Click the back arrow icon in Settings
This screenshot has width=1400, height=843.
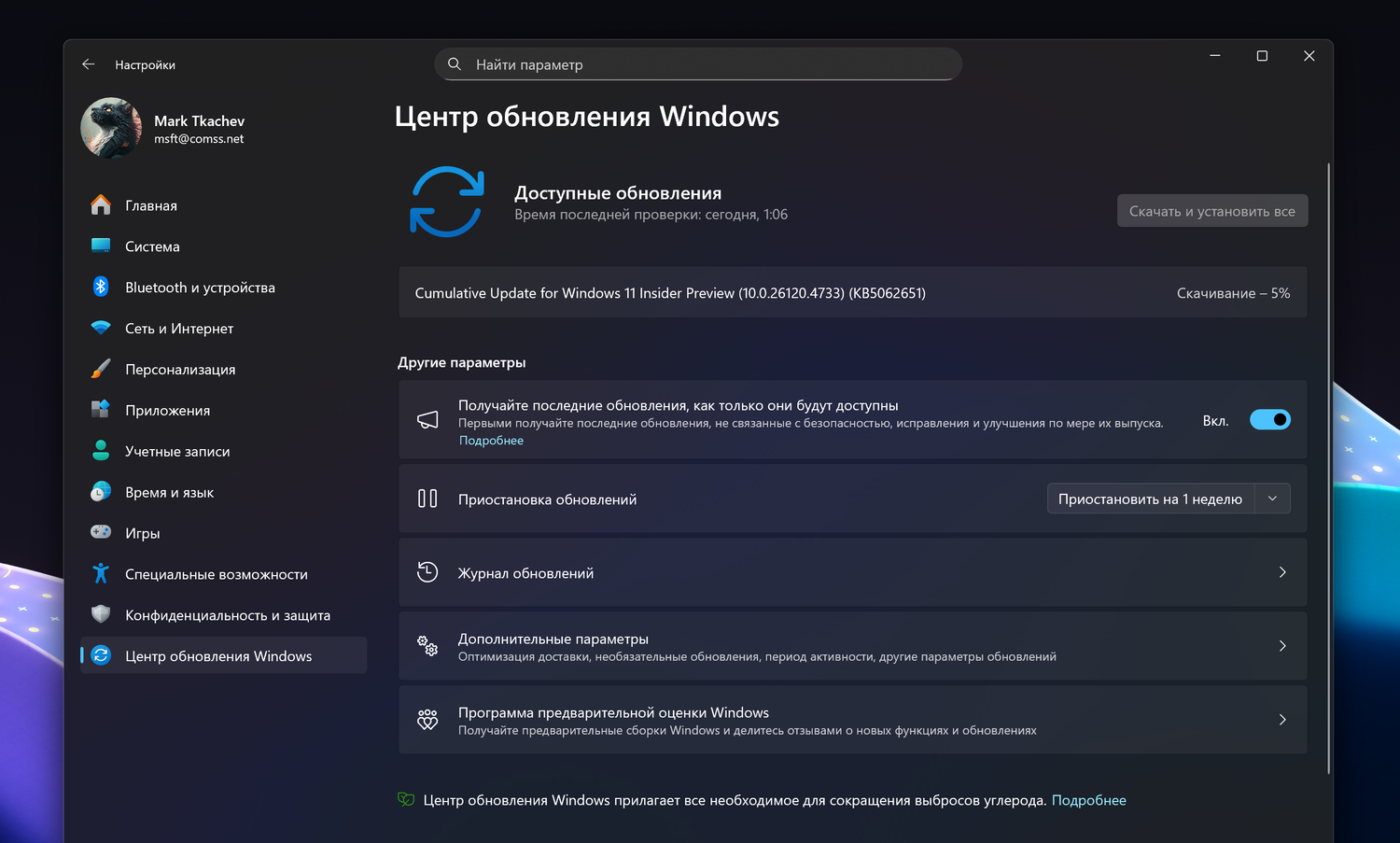coord(89,64)
